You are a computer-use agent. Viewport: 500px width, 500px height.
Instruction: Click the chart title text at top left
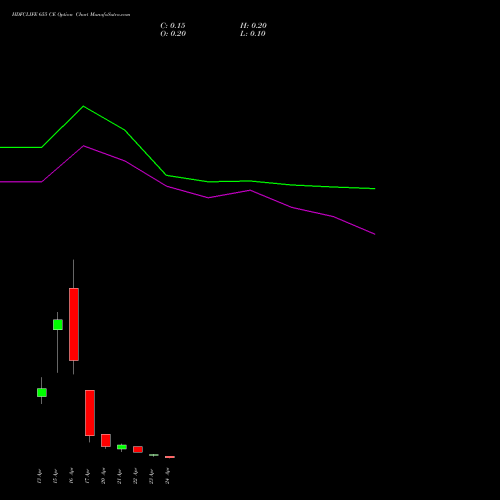click(x=71, y=15)
